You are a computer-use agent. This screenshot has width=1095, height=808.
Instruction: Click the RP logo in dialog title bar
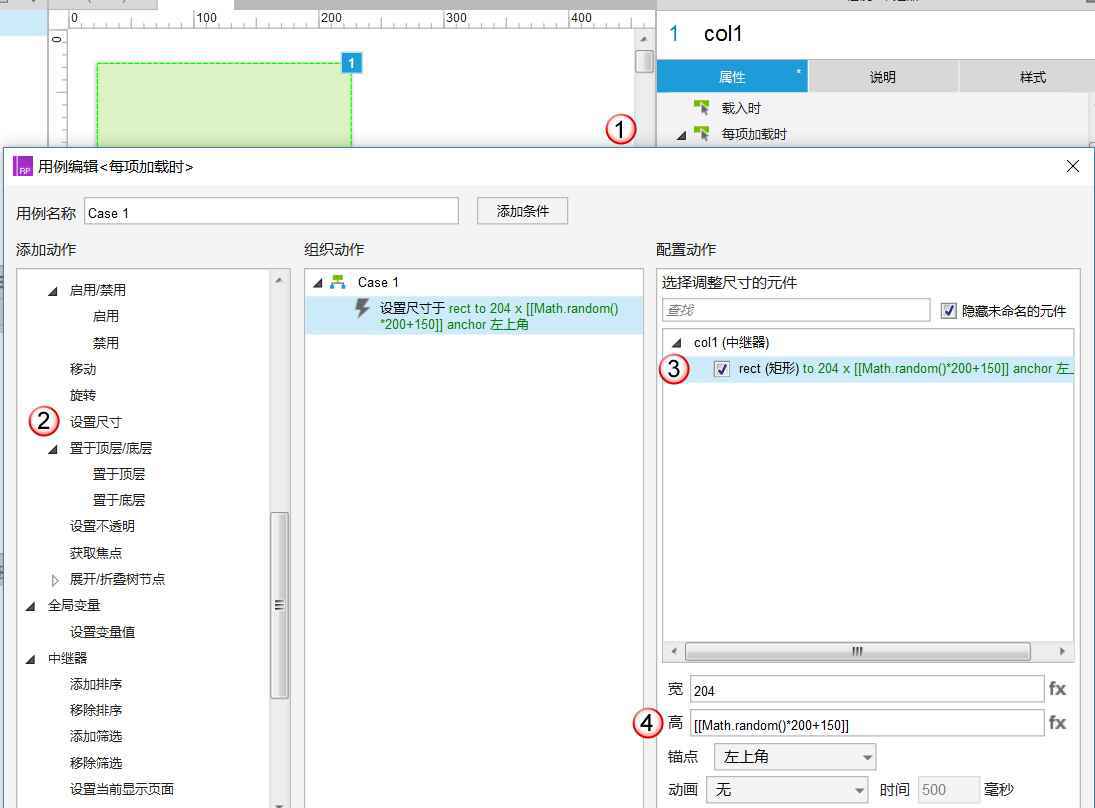point(23,166)
